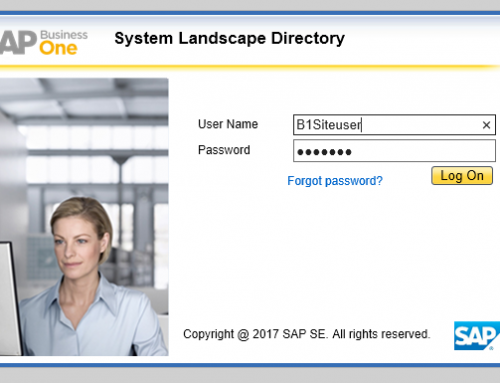Image resolution: width=500 pixels, height=383 pixels.
Task: Click the copyright 2017 SAP SE text
Action: (307, 334)
